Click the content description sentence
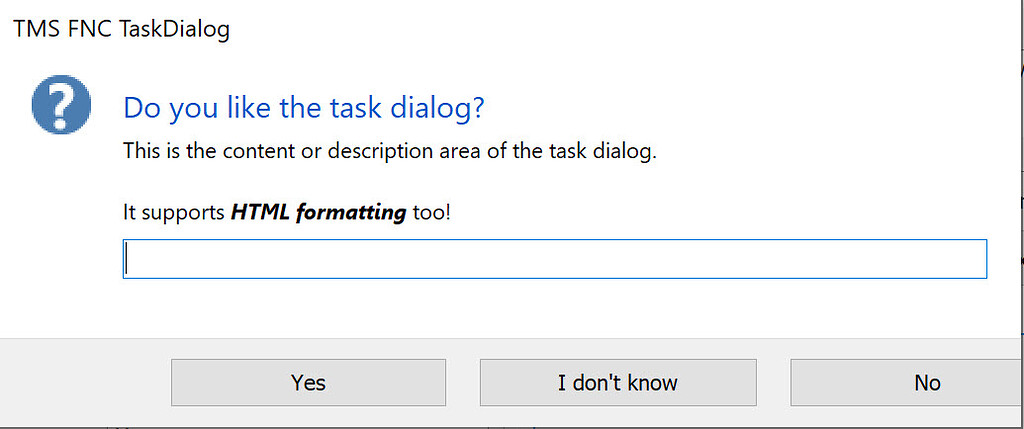Screen dimensions: 1024x429 click(x=389, y=151)
